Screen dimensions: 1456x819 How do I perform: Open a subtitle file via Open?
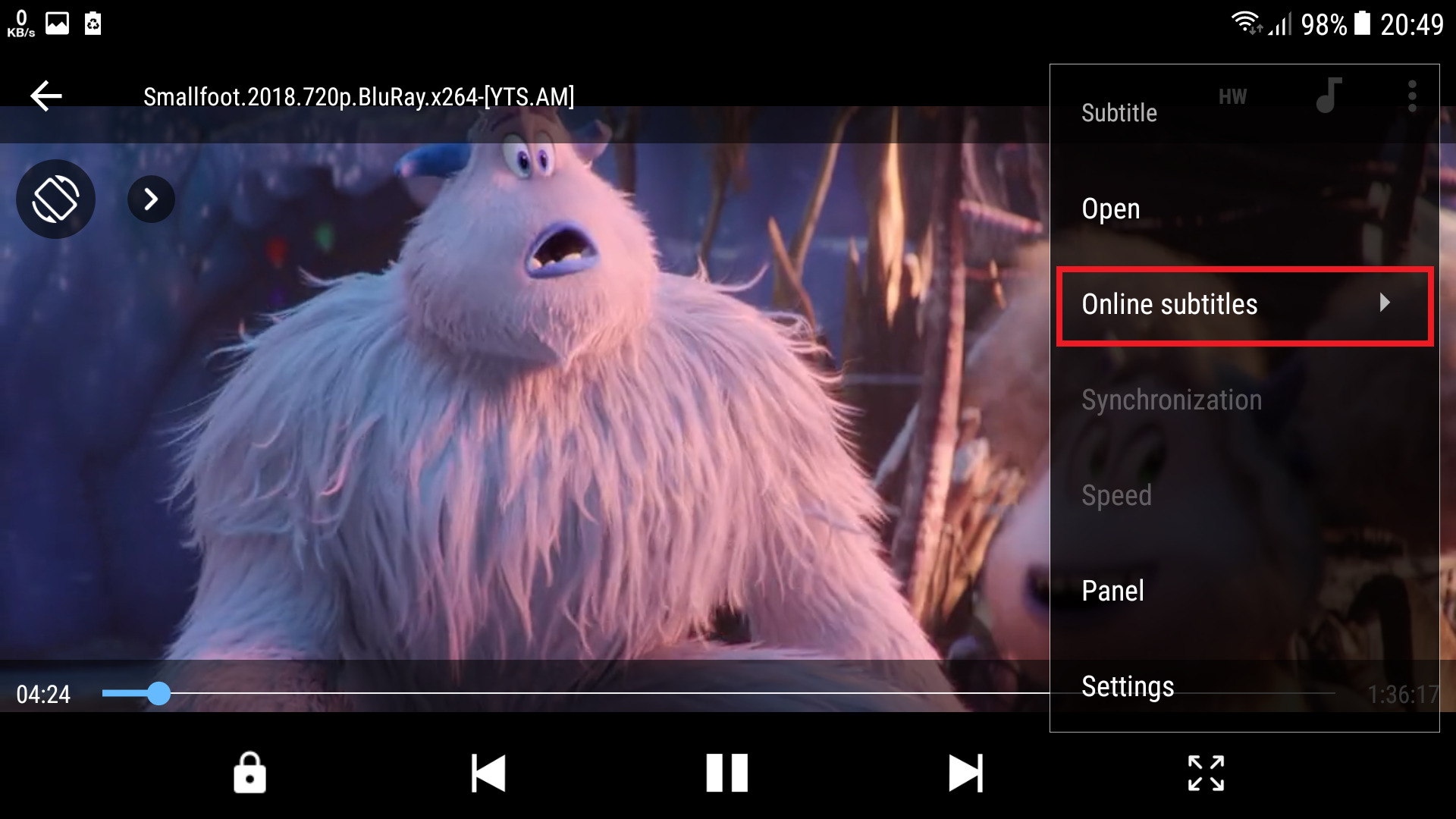coord(1244,209)
